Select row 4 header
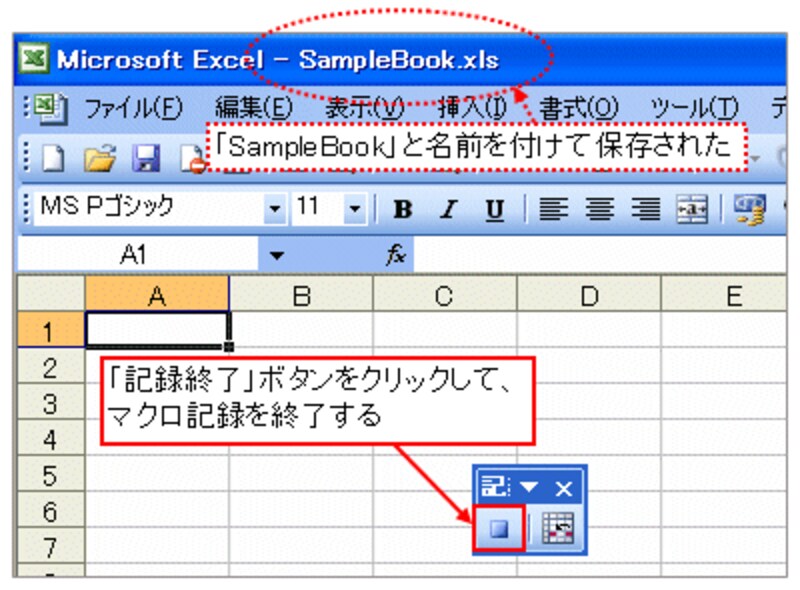The height and width of the screenshot is (590, 800). pyautogui.click(x=51, y=438)
